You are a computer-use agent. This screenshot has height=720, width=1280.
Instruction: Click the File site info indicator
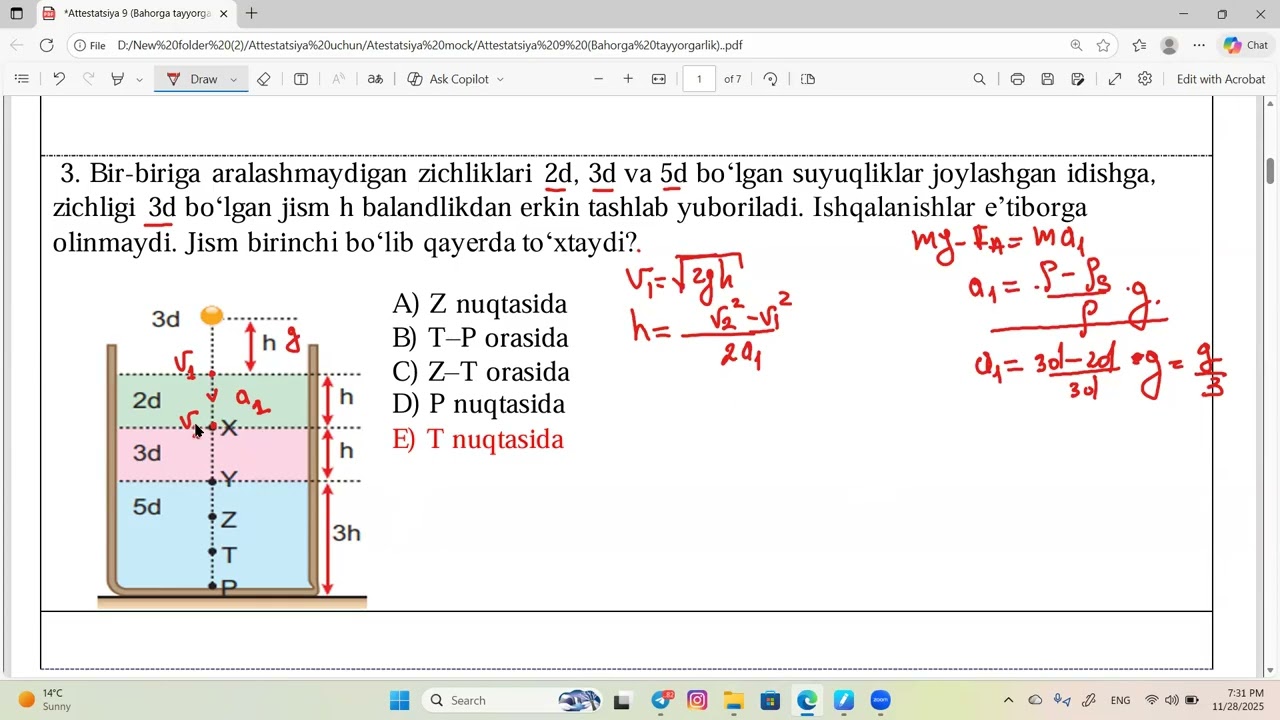pyautogui.click(x=90, y=45)
